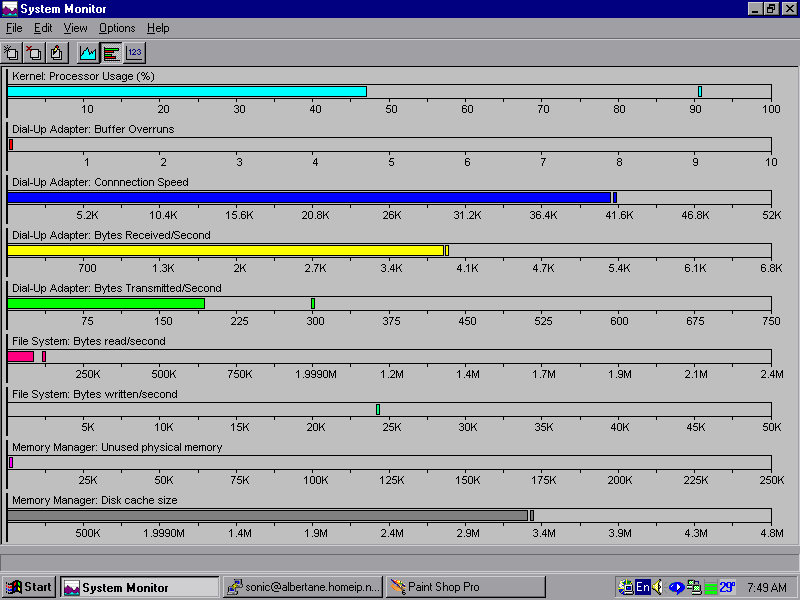Open the sonic@albertane taskbar window
This screenshot has height=600, width=800.
click(x=302, y=587)
